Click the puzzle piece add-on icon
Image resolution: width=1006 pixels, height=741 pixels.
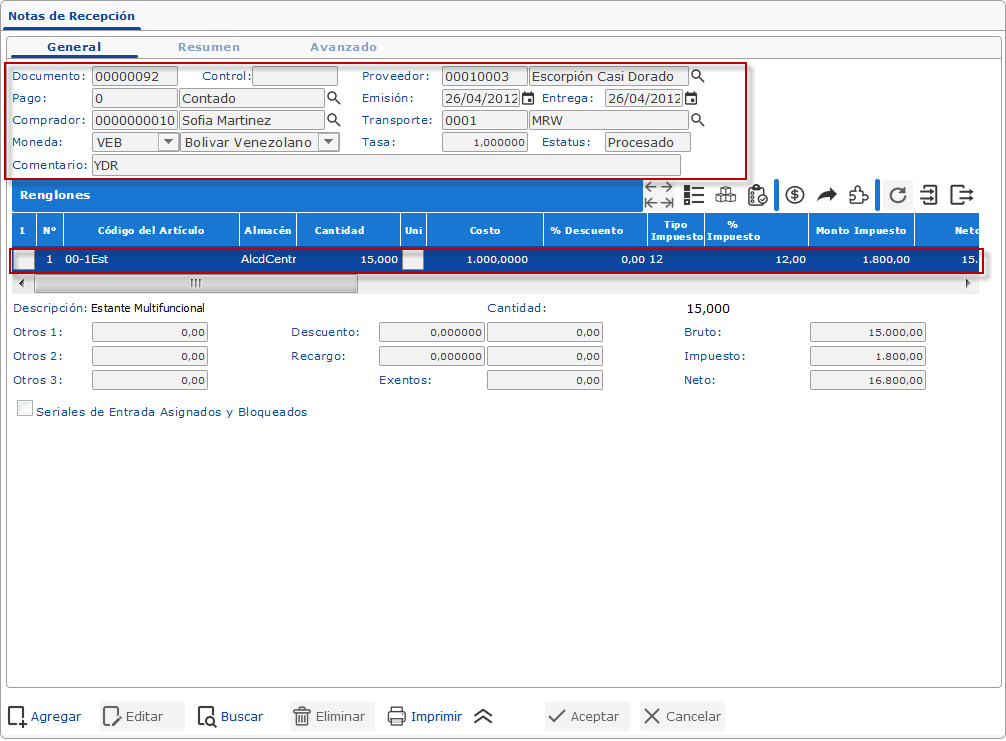point(858,194)
